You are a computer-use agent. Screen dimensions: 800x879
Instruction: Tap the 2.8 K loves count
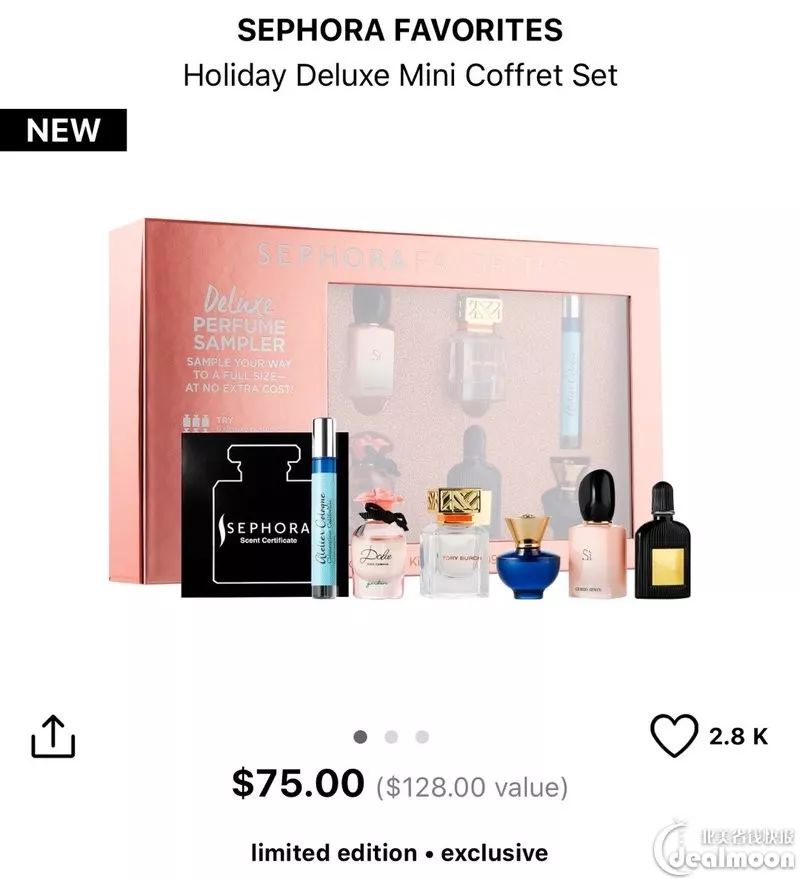[x=738, y=736]
